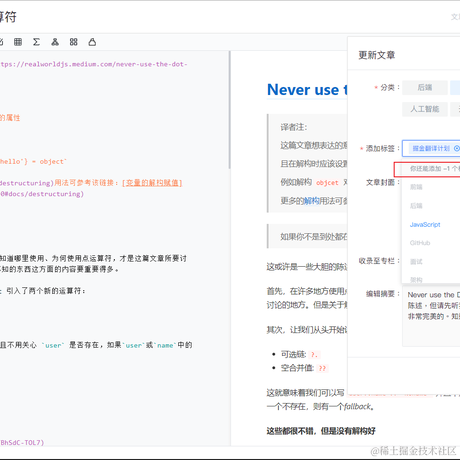
Task: Choose 前端 in the tag dropdown list
Action: [x=416, y=187]
